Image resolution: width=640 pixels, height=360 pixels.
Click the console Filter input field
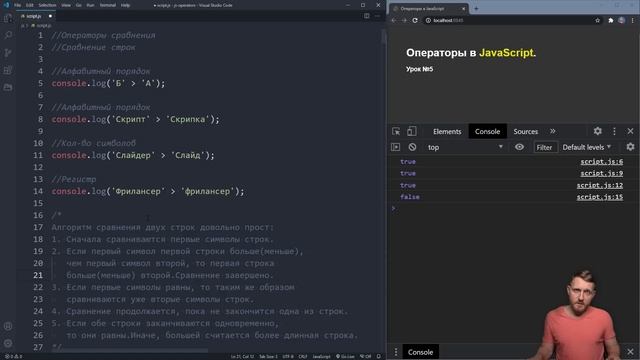[x=546, y=147]
